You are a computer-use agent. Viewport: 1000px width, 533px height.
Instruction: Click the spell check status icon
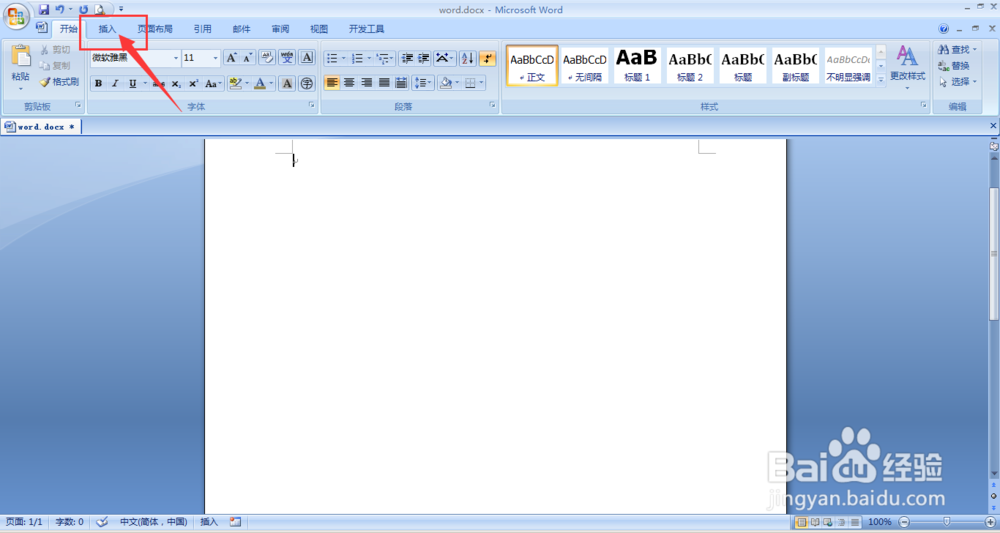coord(102,522)
